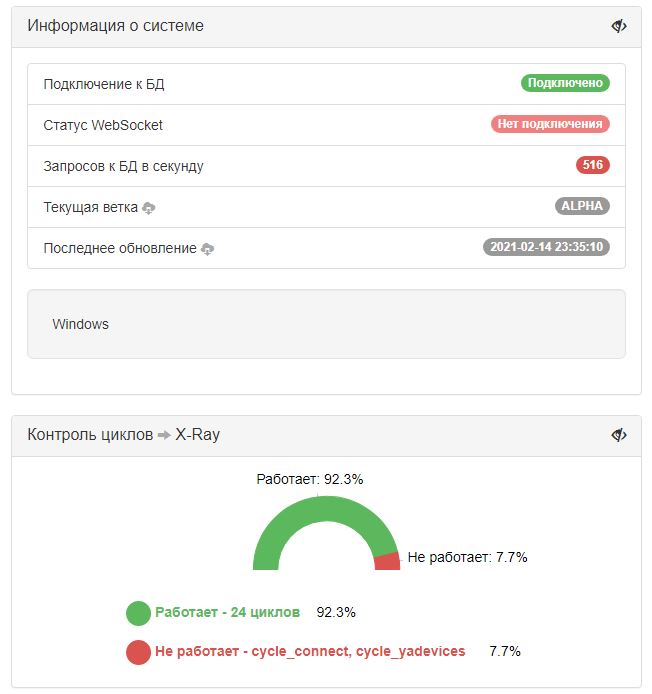Click the green Работает legend circle

138,612
